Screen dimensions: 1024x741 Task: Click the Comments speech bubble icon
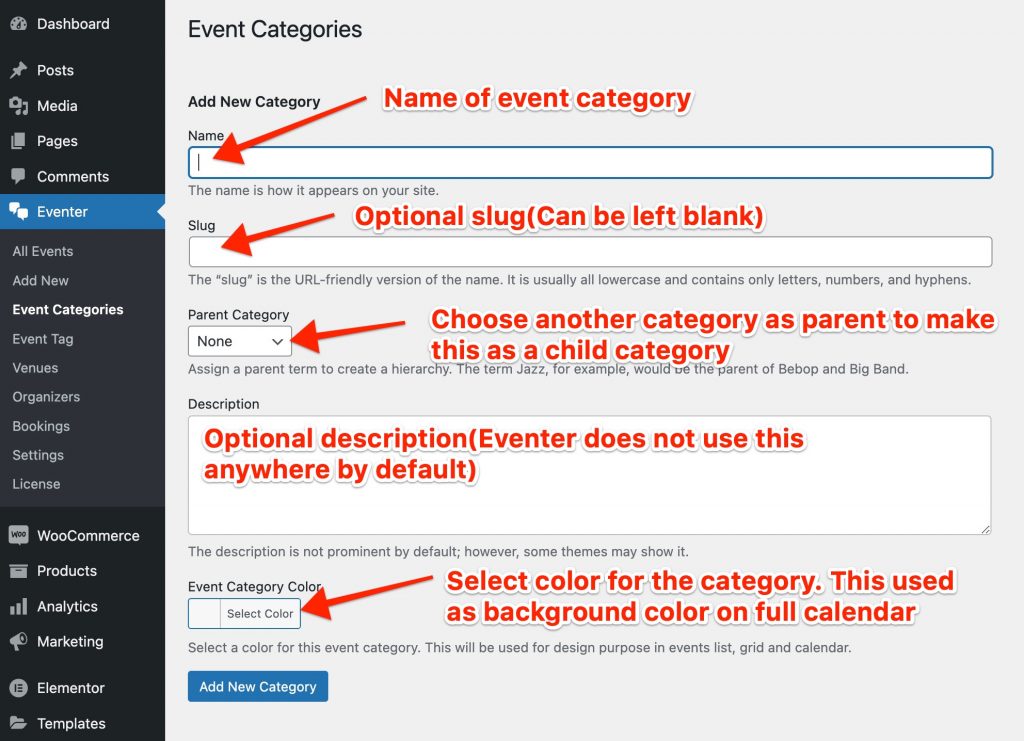click(18, 176)
